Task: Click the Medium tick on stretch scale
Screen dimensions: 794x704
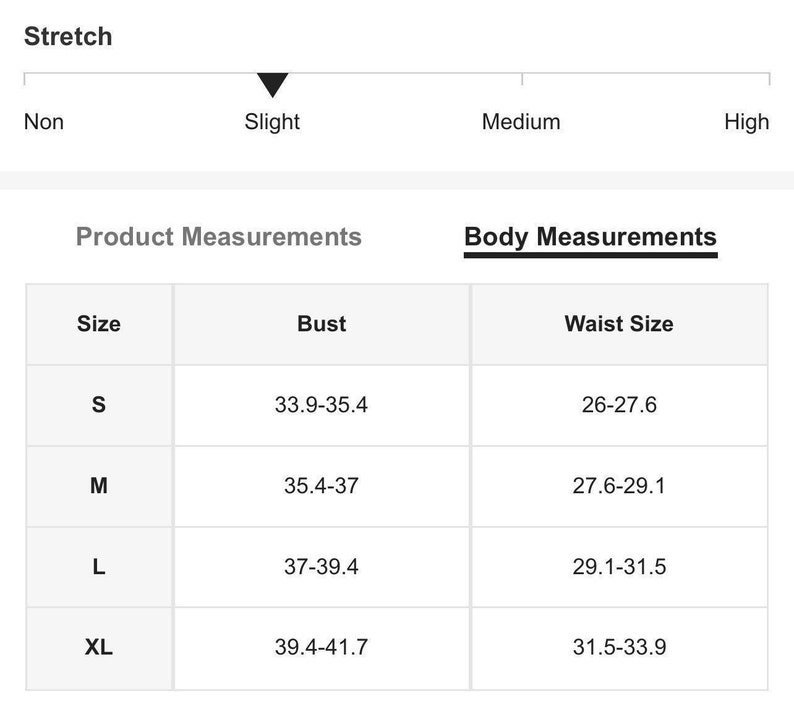Action: [522, 80]
